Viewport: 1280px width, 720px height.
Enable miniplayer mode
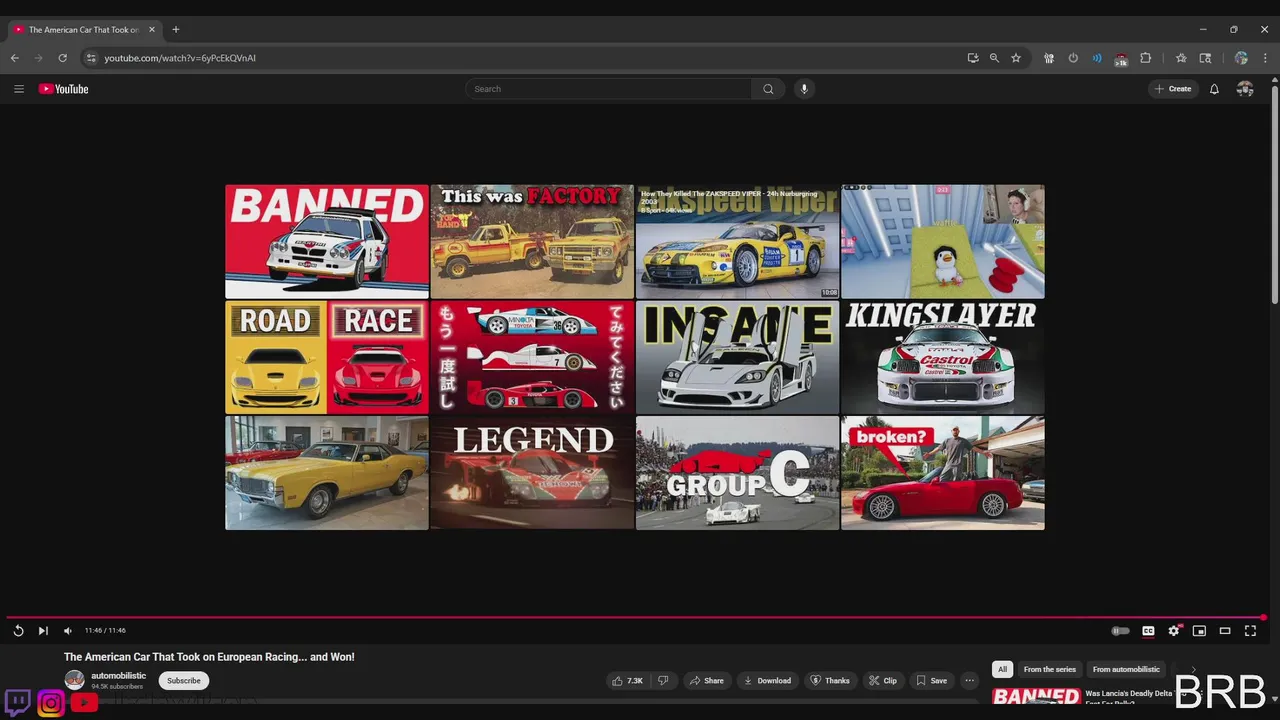(x=1199, y=631)
